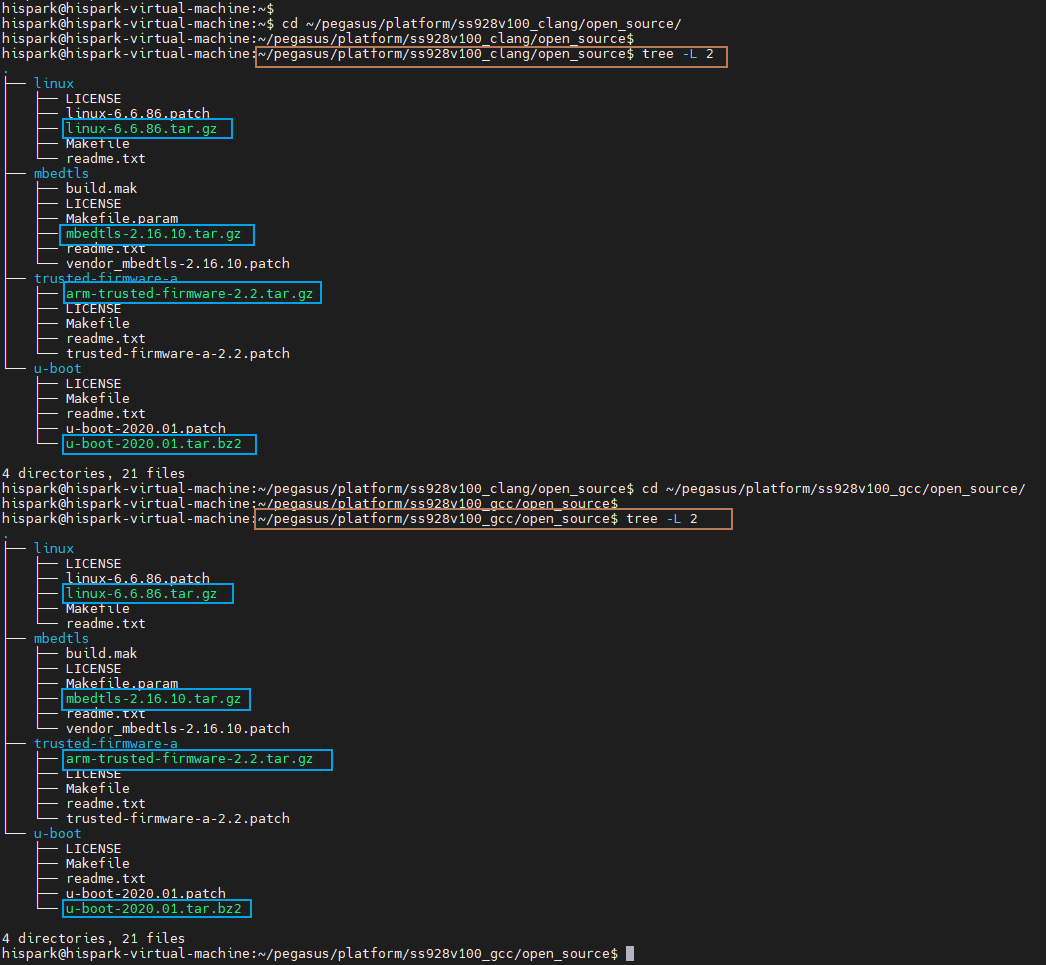1046x965 pixels.
Task: Select u-boot-2020.01.patch in the gcc listing
Action: pos(145,893)
